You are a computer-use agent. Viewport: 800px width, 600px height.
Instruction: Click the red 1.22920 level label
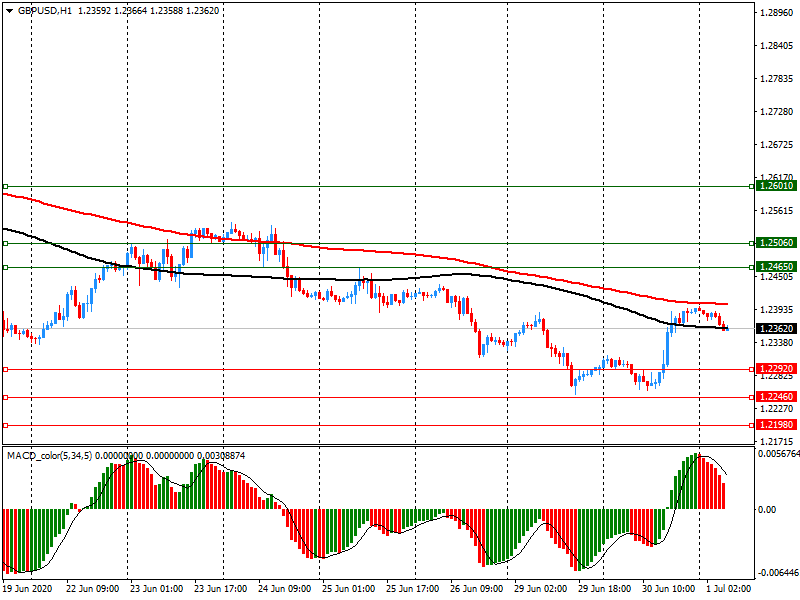[x=777, y=369]
